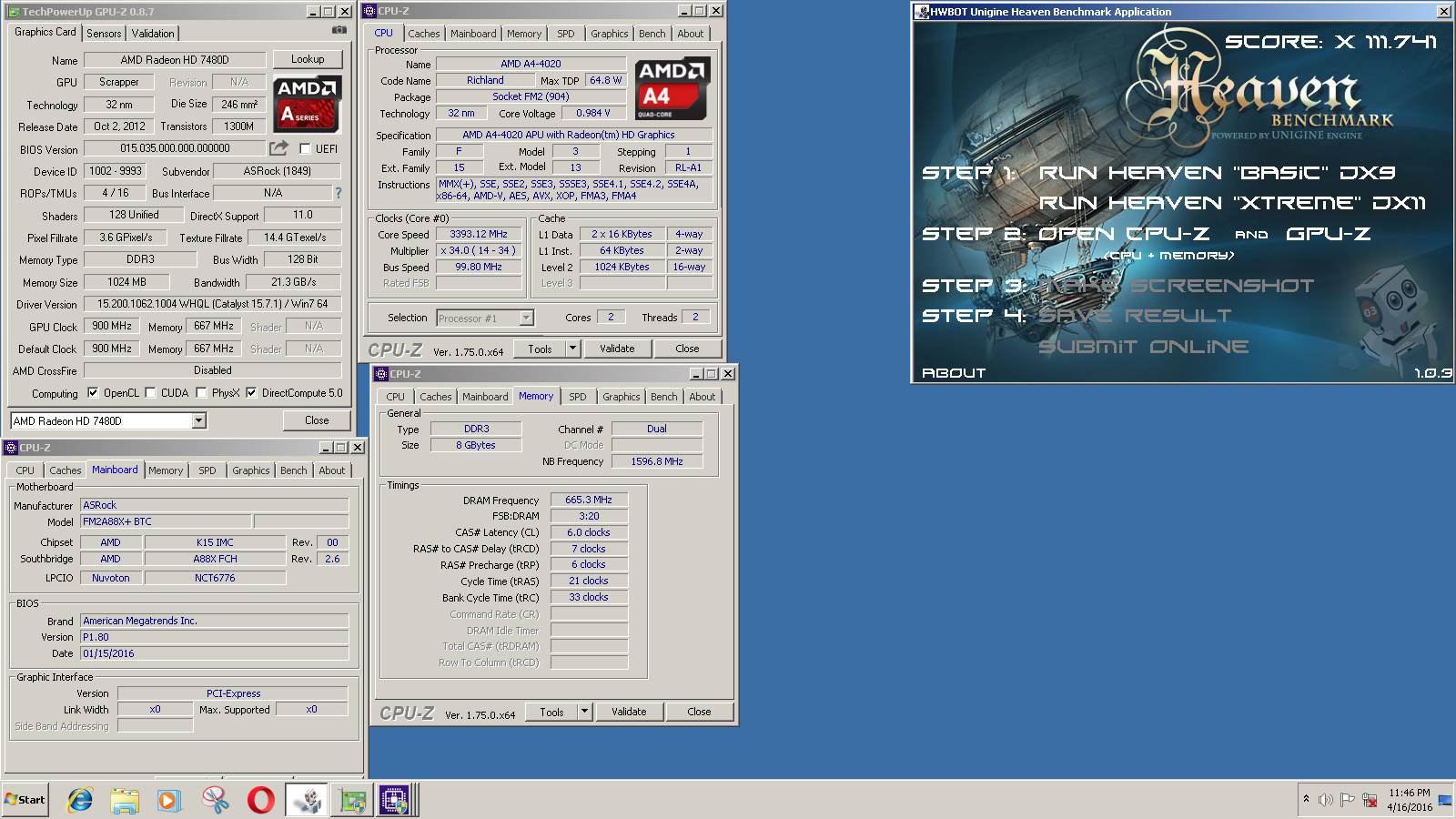This screenshot has height=819, width=1456.
Task: Click the volume speaker tray icon
Action: click(1325, 800)
